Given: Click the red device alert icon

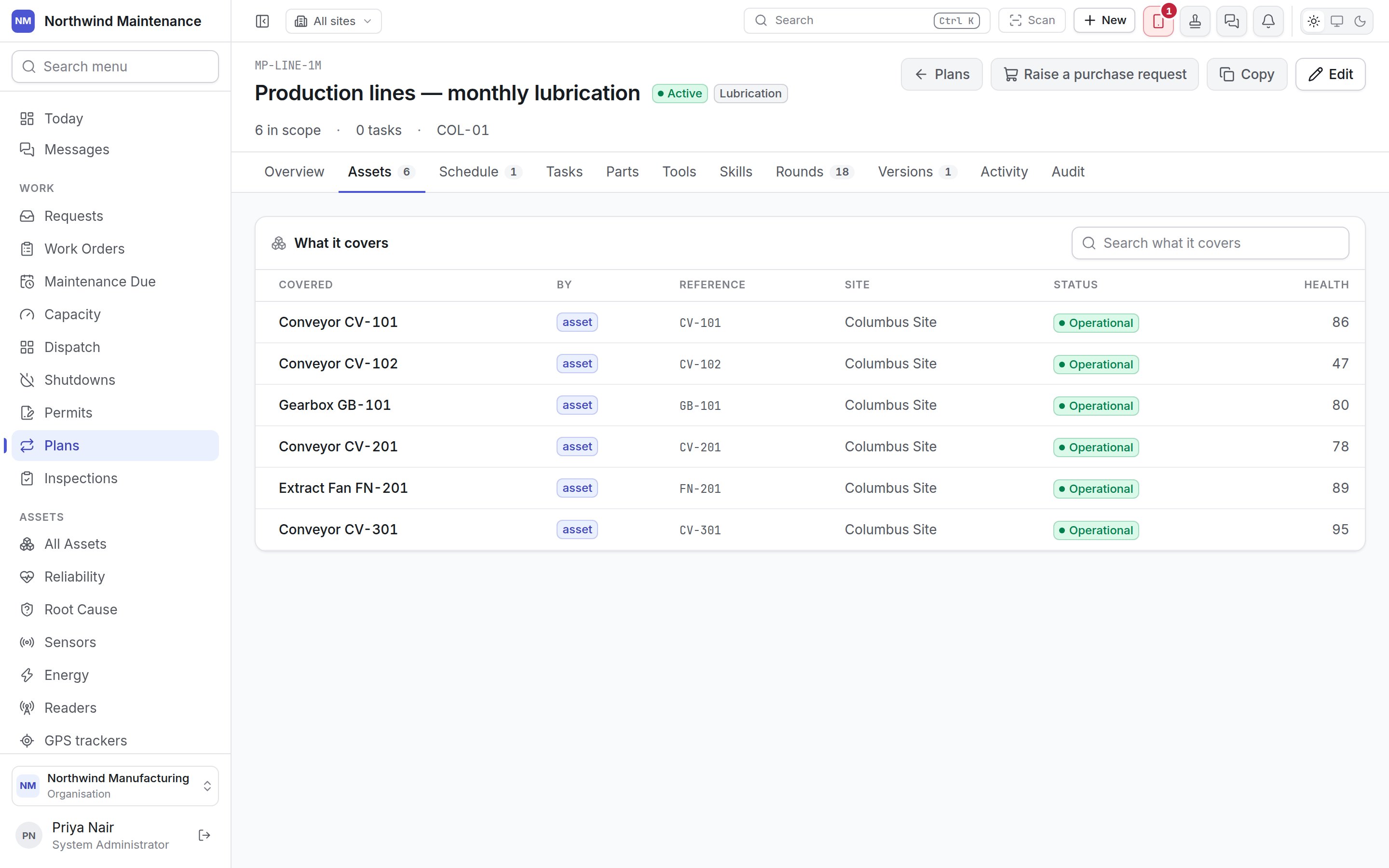Looking at the screenshot, I should tap(1158, 21).
